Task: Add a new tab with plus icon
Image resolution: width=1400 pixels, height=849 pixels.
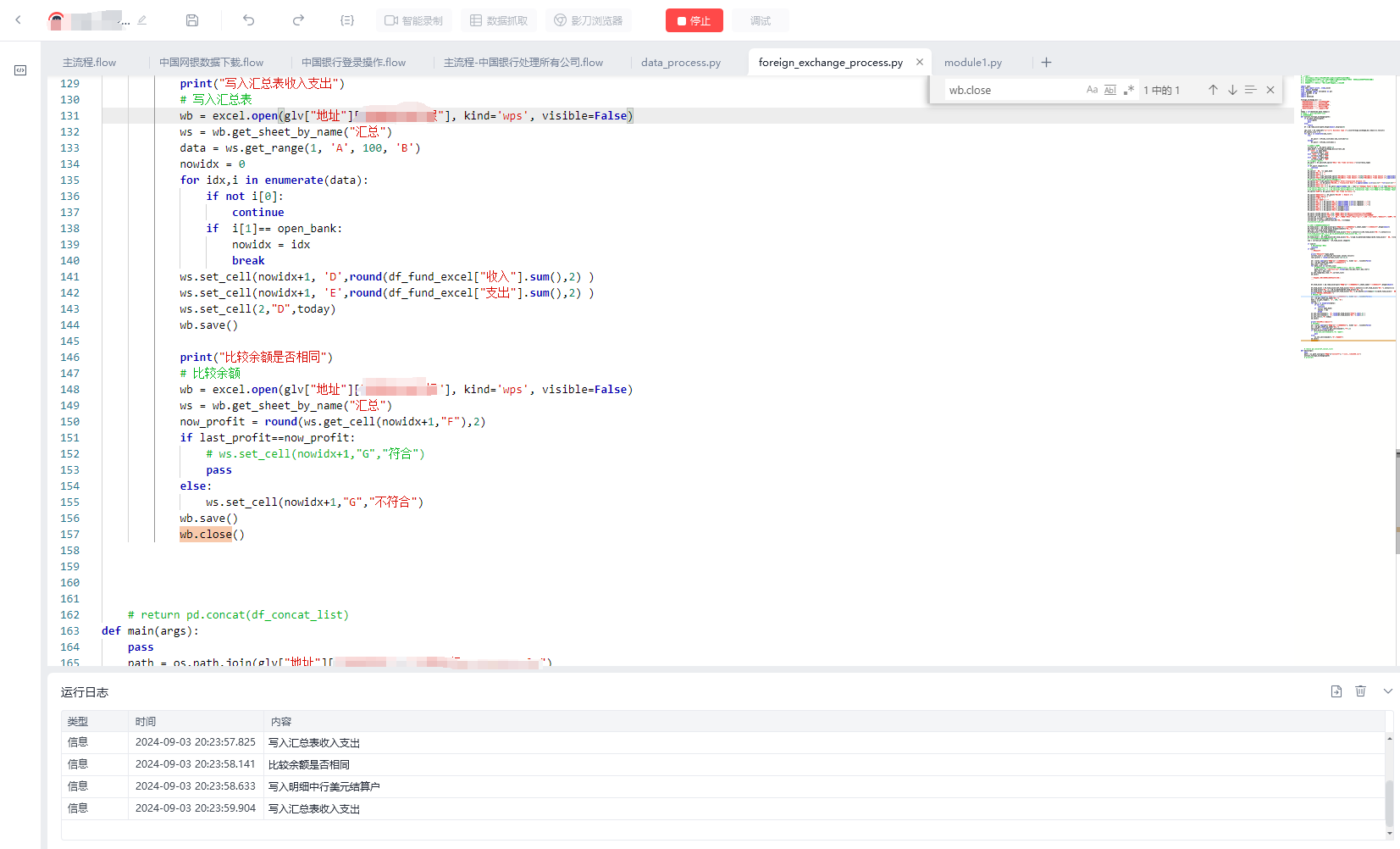Action: (1046, 63)
